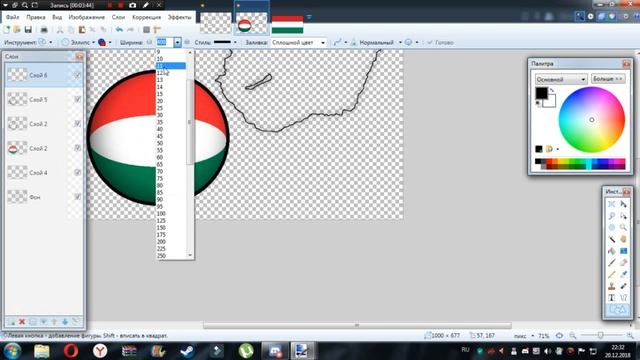Delete layer with red X icon
Image resolution: width=640 pixels, height=360 pixels.
(x=22, y=322)
